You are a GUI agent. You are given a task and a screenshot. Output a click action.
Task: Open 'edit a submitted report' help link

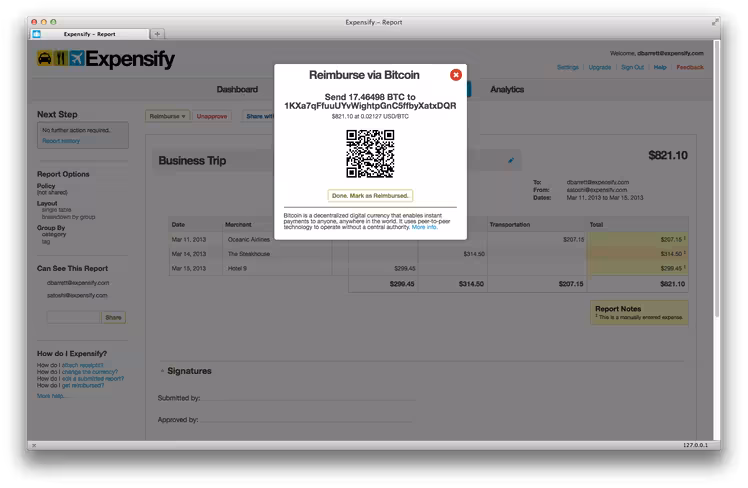pyautogui.click(x=93, y=378)
